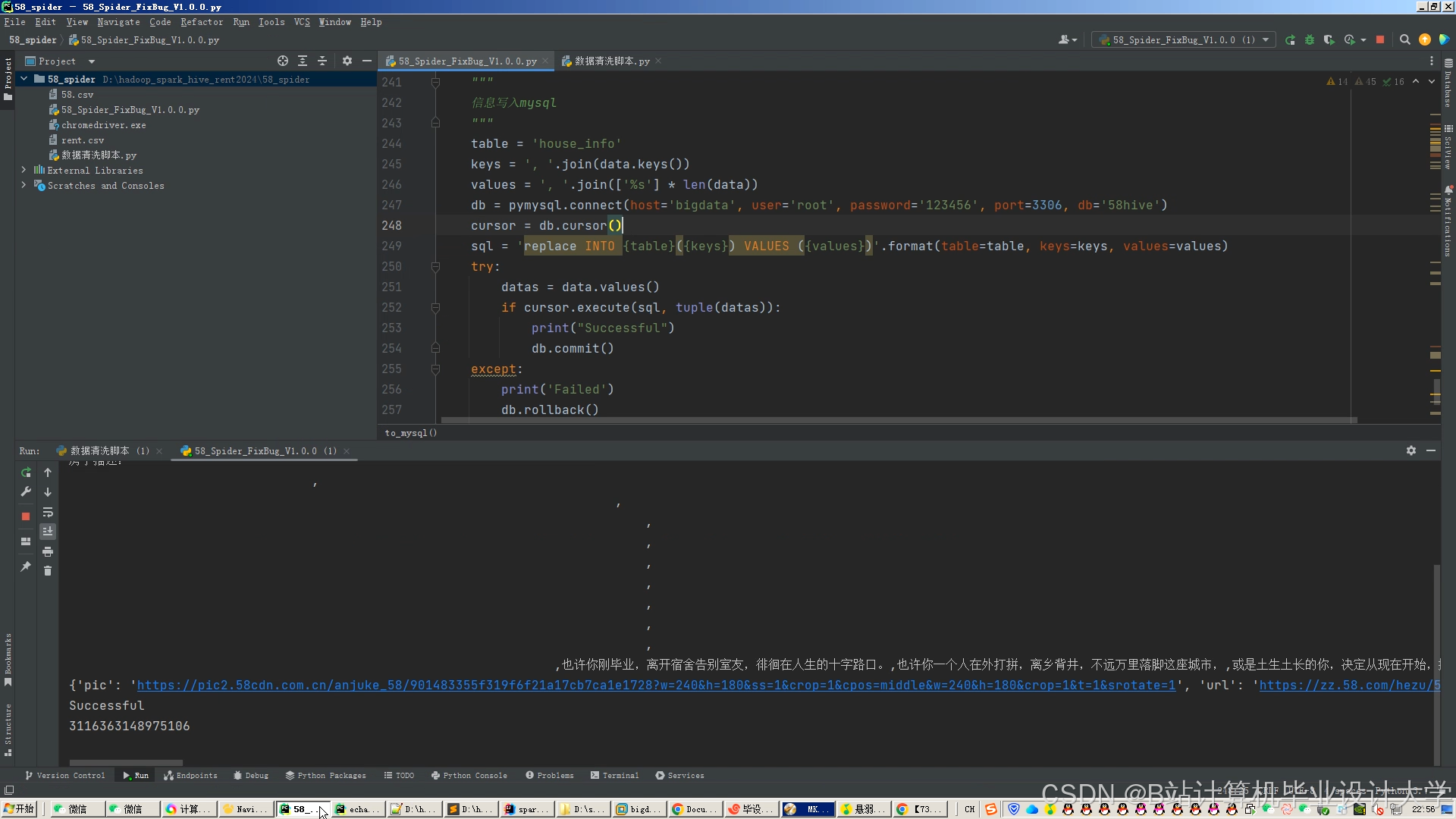Click the print icon in the Run panel

click(x=48, y=551)
